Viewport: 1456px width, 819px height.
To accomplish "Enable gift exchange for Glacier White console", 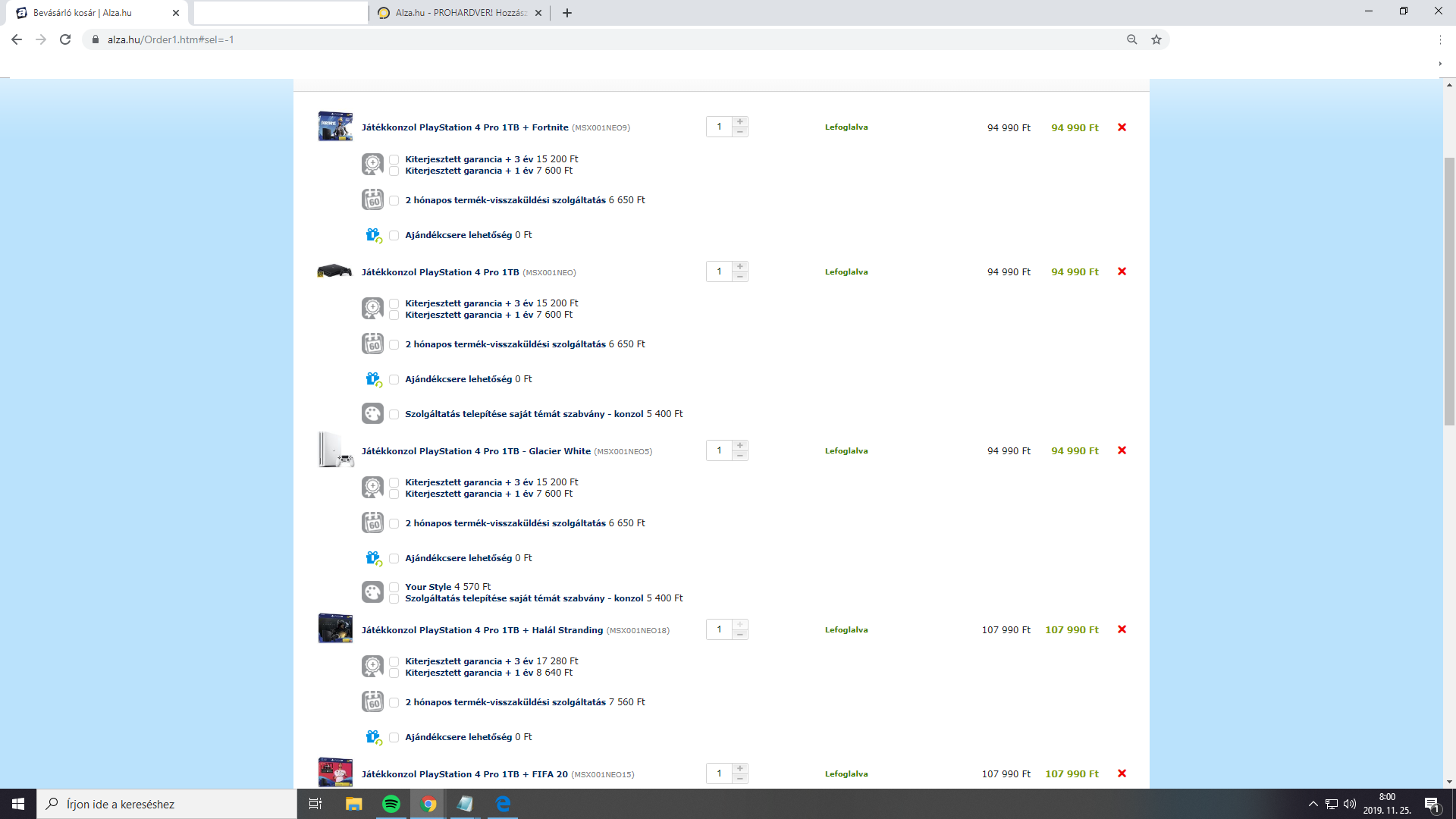I will pos(394,558).
